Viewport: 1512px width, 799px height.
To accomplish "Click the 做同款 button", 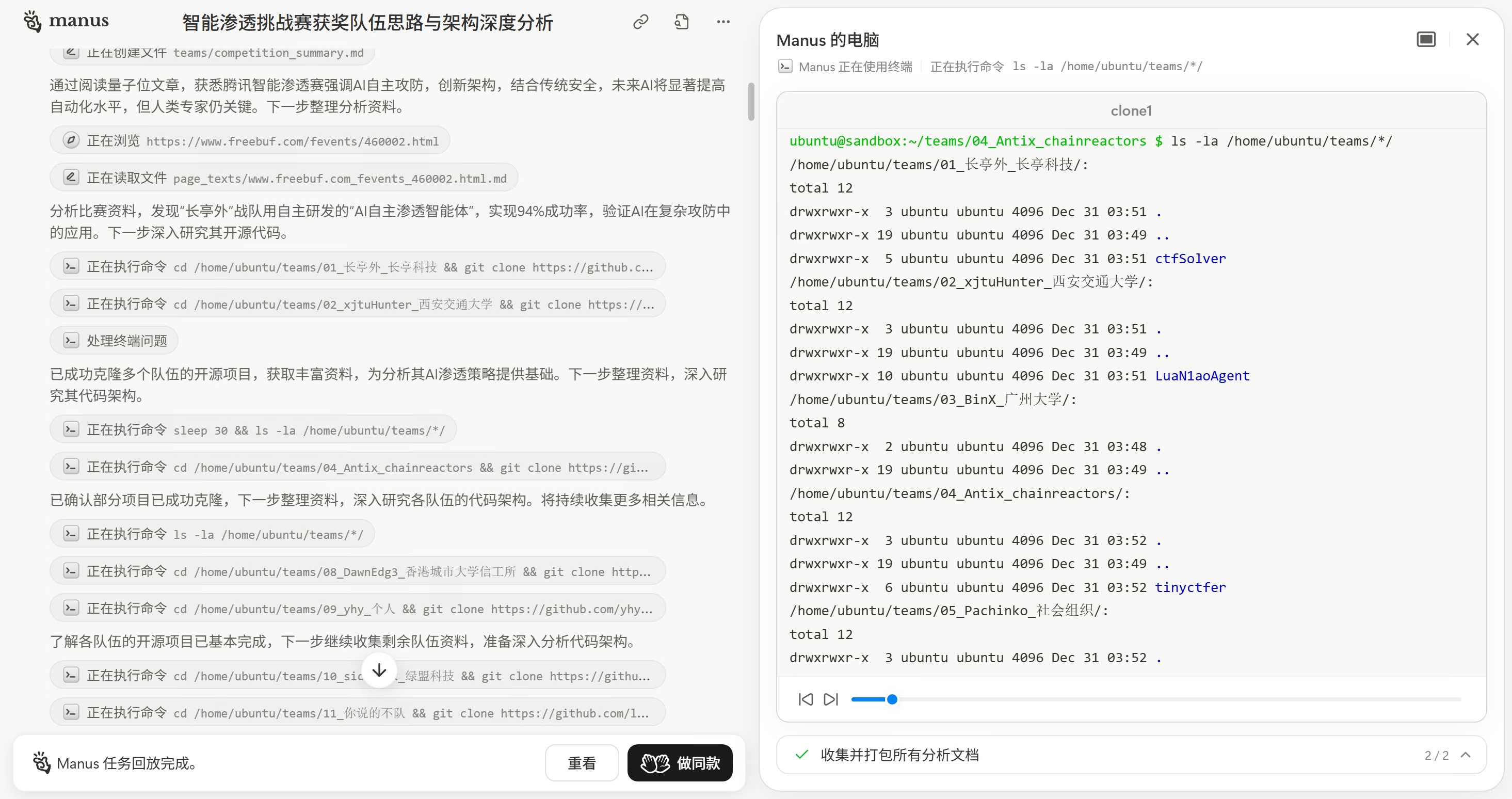I will (680, 762).
